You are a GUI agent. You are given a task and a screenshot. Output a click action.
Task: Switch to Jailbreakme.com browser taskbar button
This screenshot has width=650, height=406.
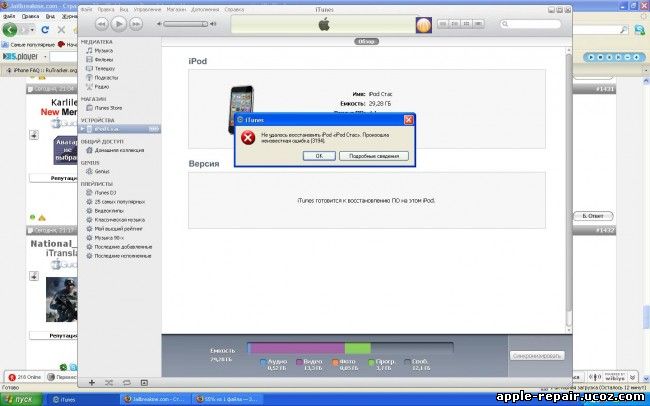(155, 399)
